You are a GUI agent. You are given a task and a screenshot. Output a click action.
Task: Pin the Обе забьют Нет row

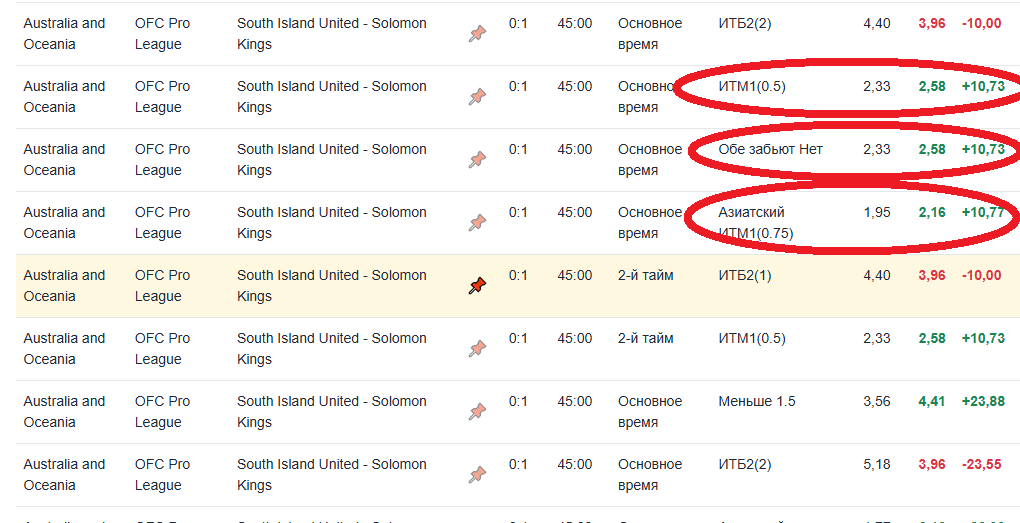[x=477, y=160]
